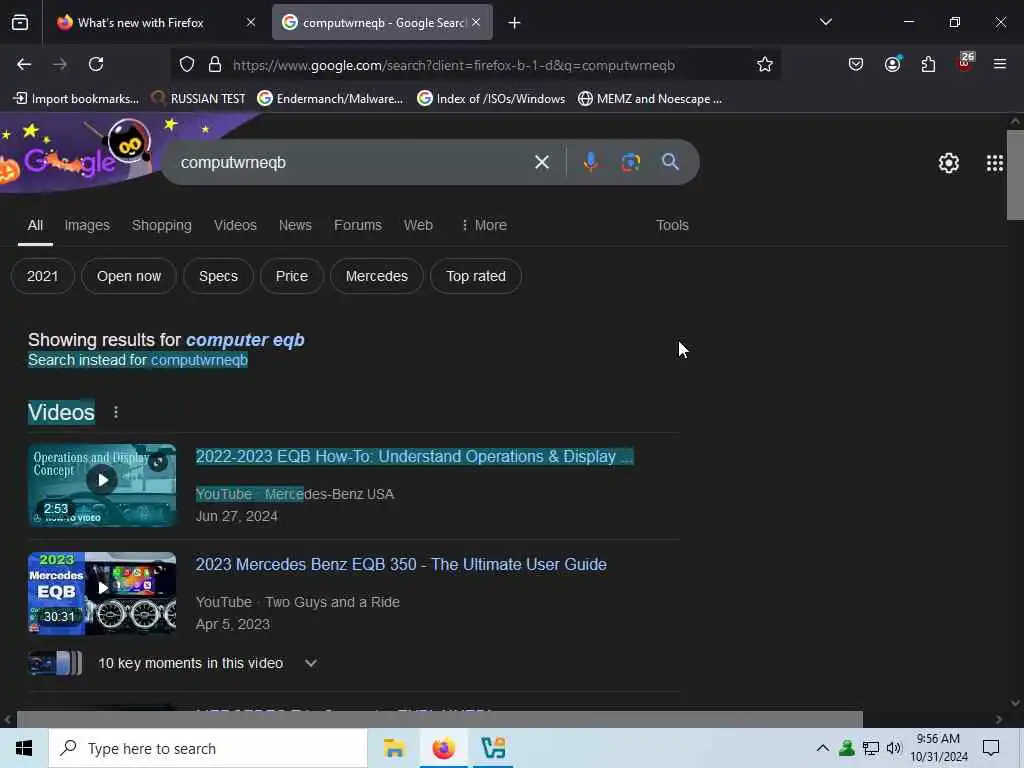Select the Web results tab
Viewport: 1024px width, 768px height.
pyautogui.click(x=418, y=225)
